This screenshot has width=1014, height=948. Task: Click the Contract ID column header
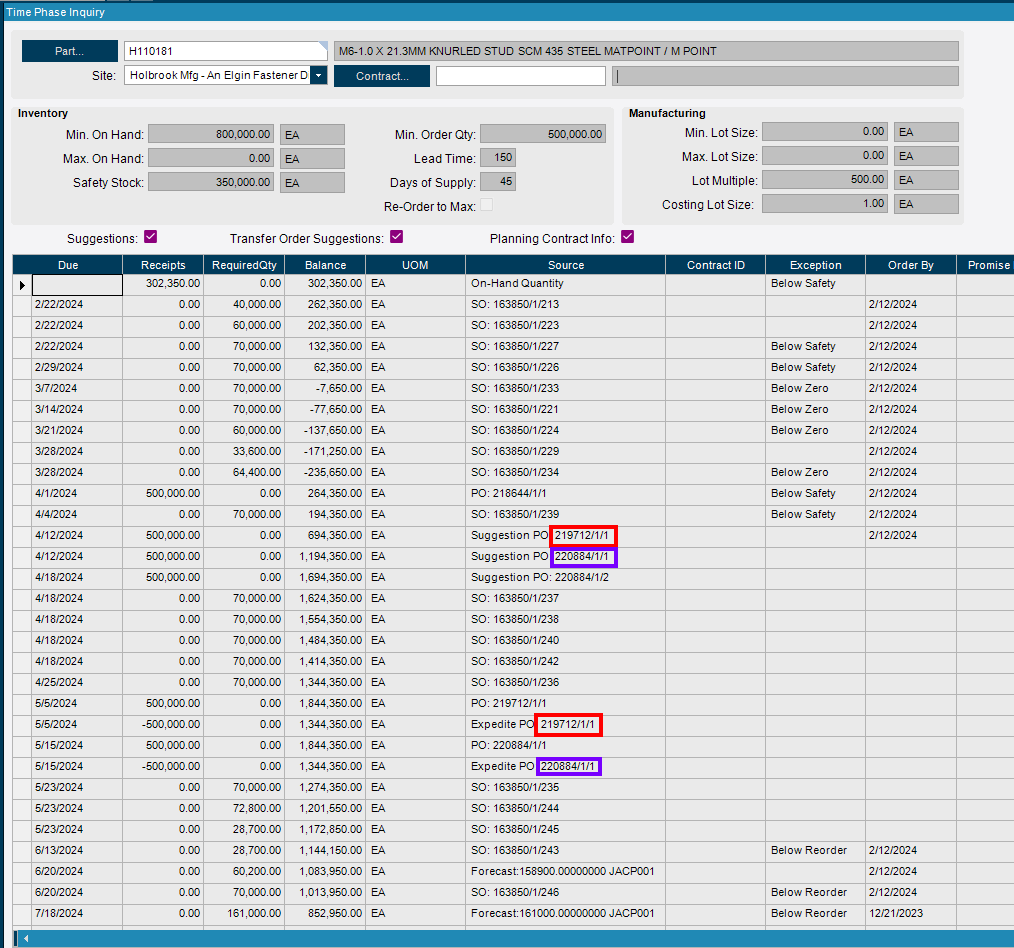[716, 265]
